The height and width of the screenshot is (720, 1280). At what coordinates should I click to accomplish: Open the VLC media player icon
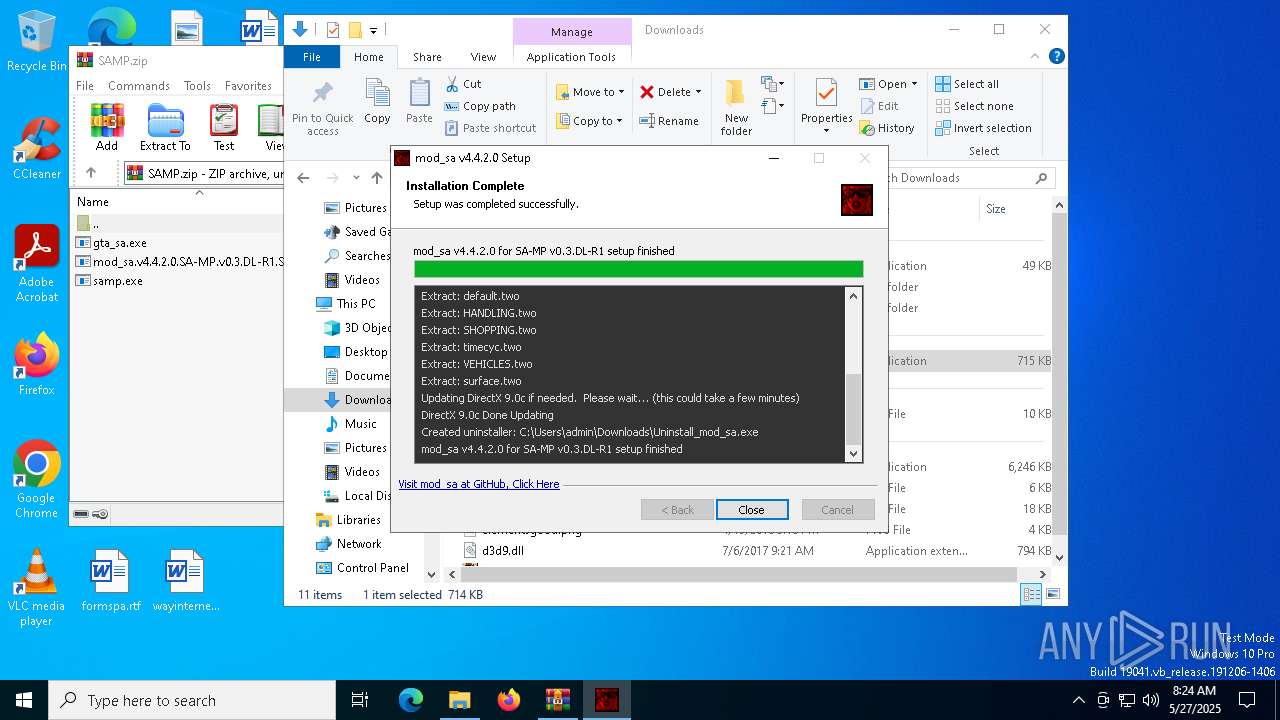point(36,587)
